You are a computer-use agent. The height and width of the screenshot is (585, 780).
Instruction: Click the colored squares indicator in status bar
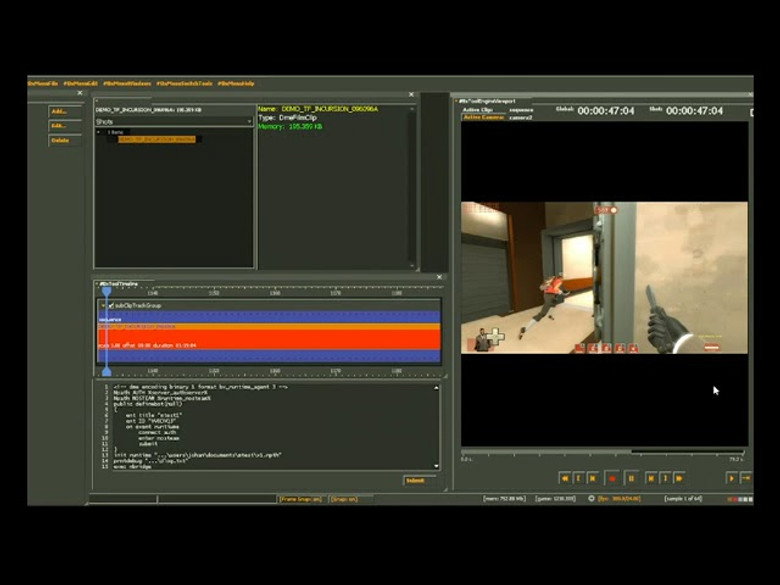[x=741, y=499]
